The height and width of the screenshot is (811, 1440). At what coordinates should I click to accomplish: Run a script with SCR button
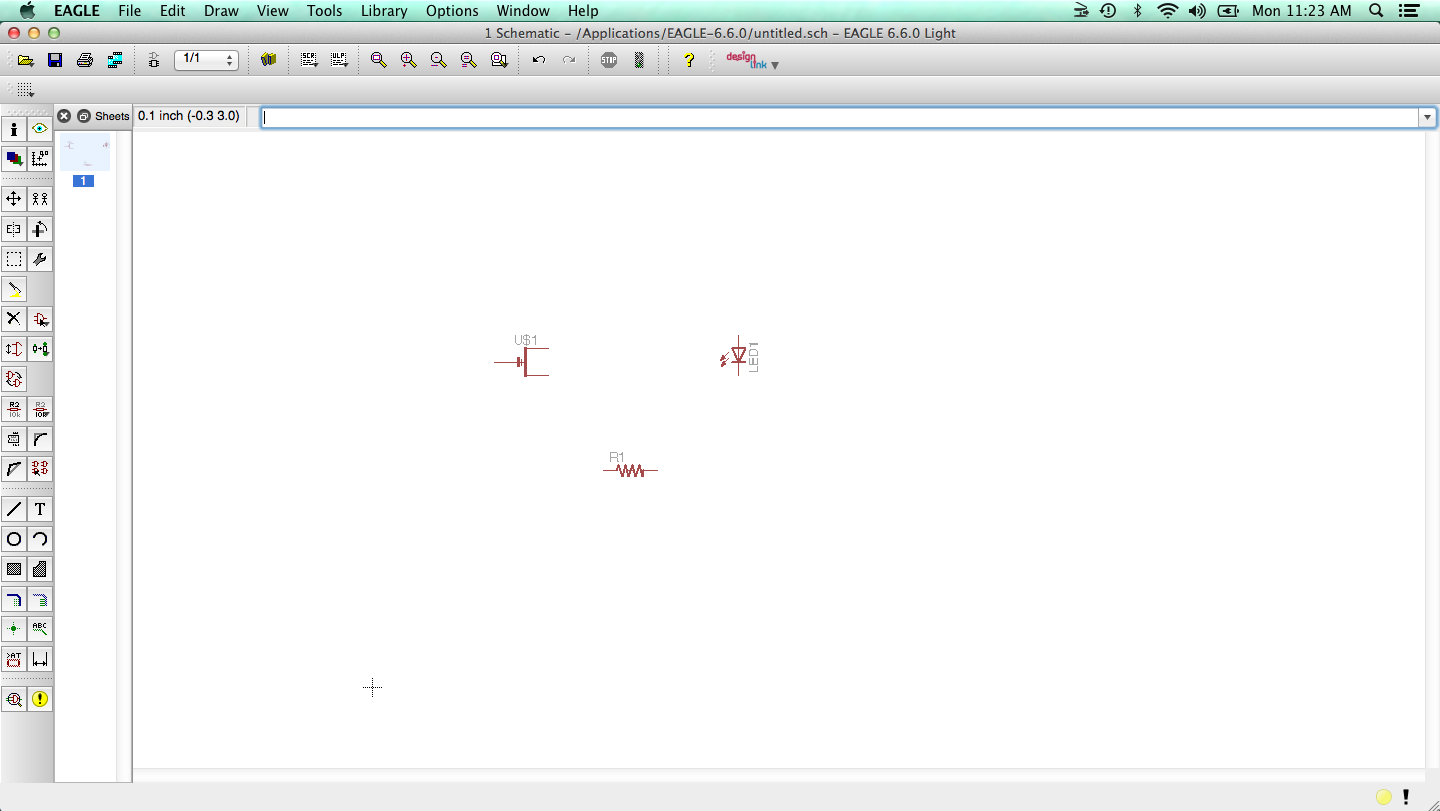point(310,60)
